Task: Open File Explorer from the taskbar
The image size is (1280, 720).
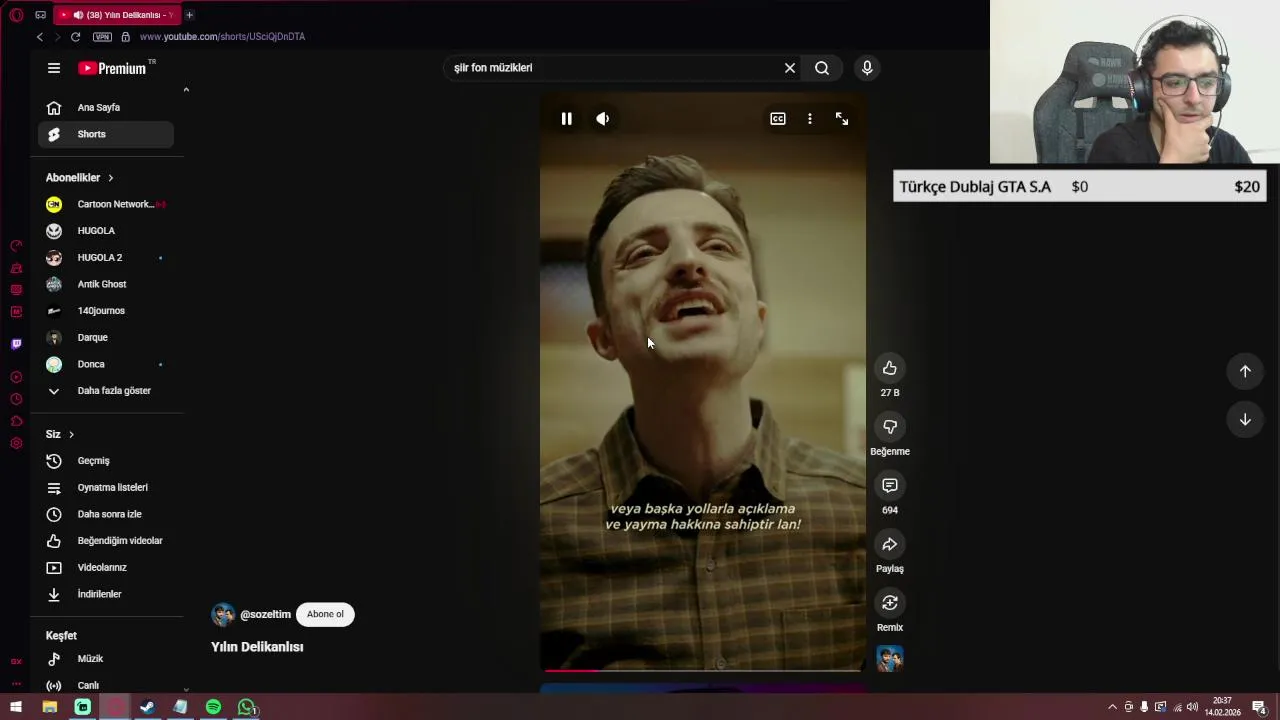Action: pos(49,707)
